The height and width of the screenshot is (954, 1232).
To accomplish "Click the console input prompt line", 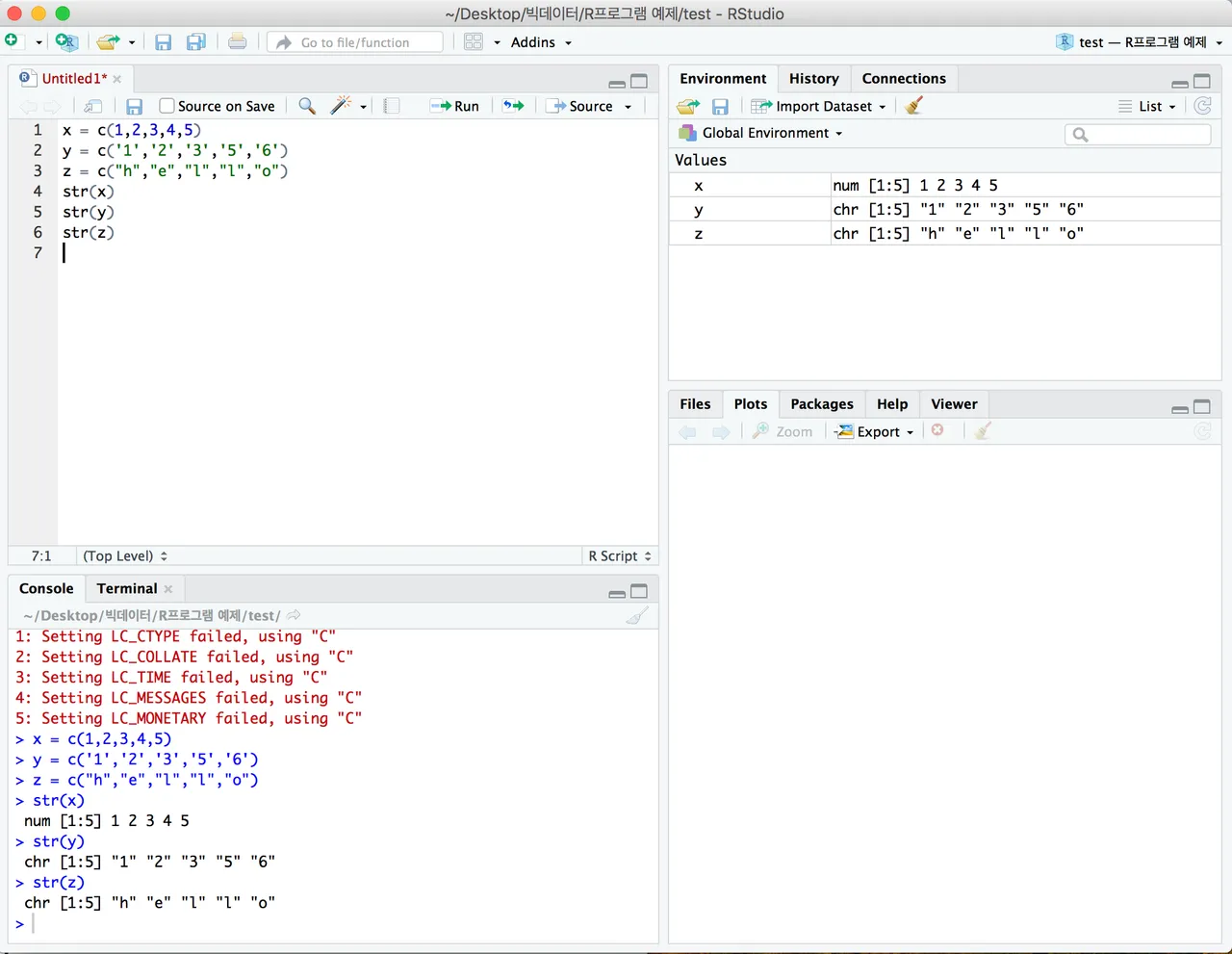I will [333, 923].
